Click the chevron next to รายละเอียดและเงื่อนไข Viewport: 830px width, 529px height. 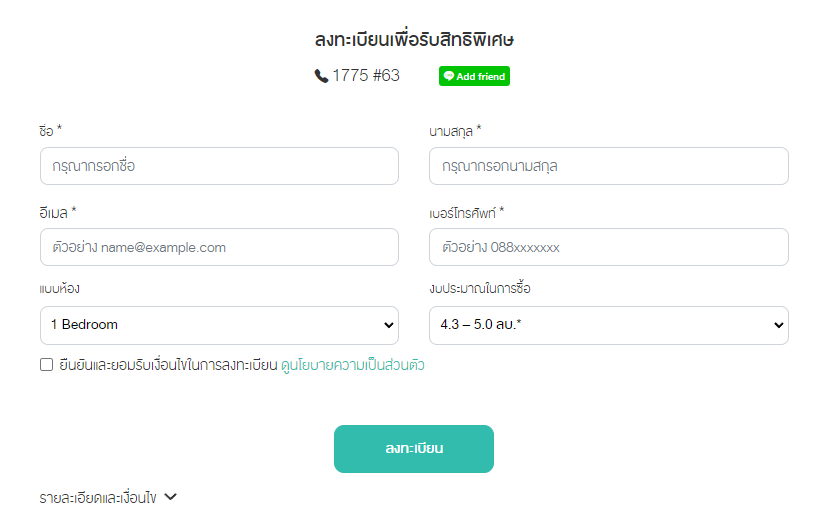[170, 497]
